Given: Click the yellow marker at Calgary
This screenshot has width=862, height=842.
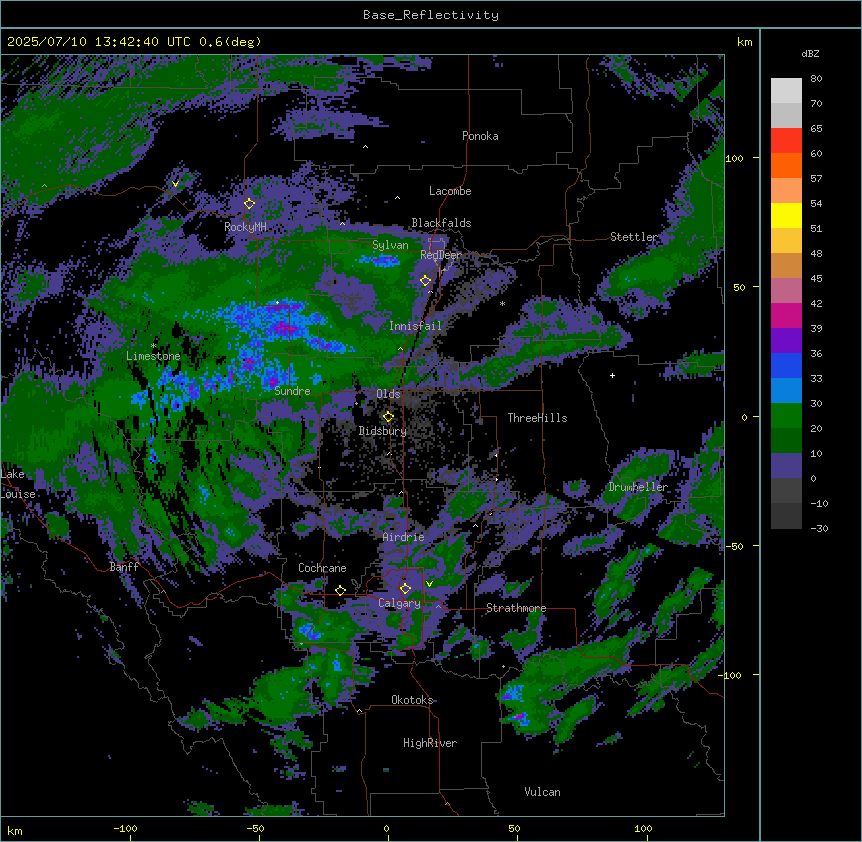Looking at the screenshot, I should point(405,589).
